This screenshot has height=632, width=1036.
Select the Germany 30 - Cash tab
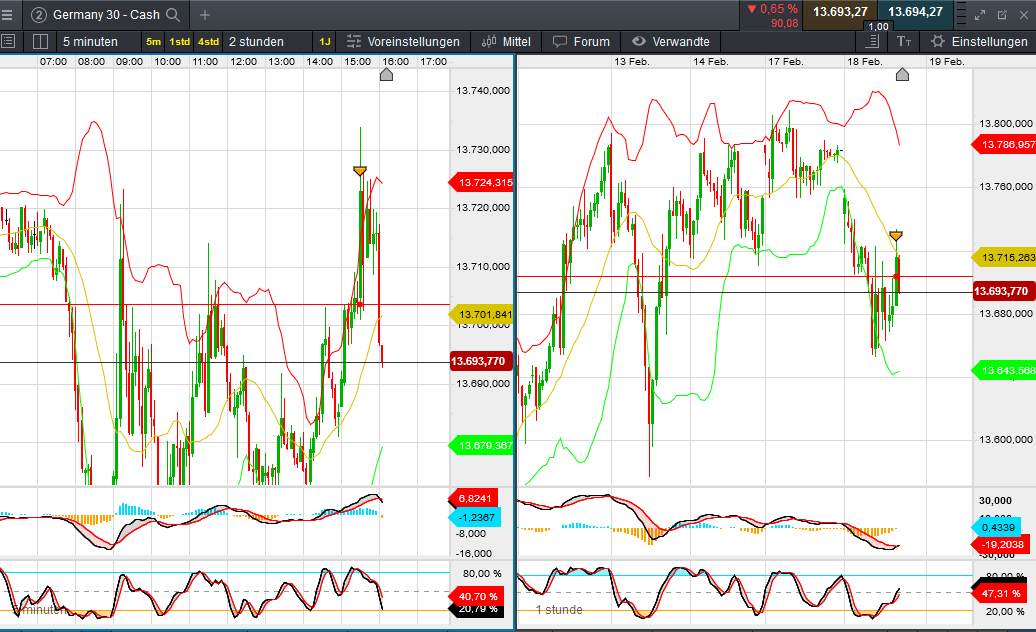tap(106, 15)
